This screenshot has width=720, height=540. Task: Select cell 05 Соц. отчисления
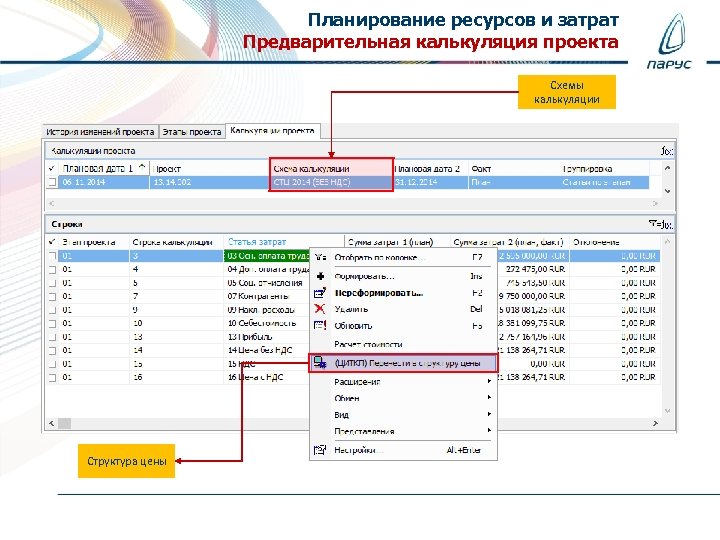point(264,283)
